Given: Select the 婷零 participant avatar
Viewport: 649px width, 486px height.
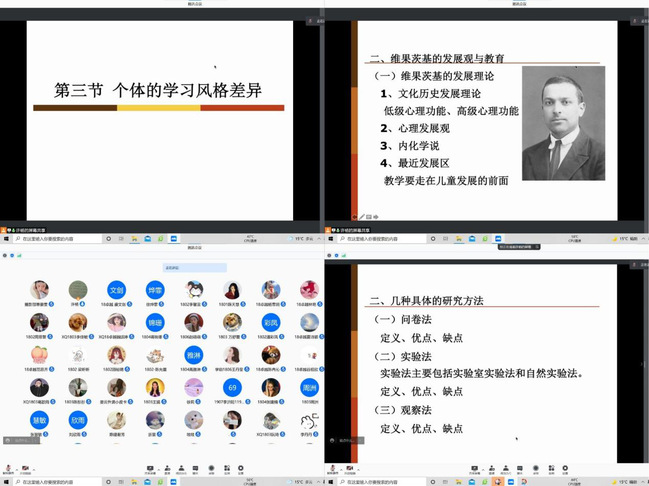Looking at the screenshot, I should pyautogui.click(x=154, y=289).
